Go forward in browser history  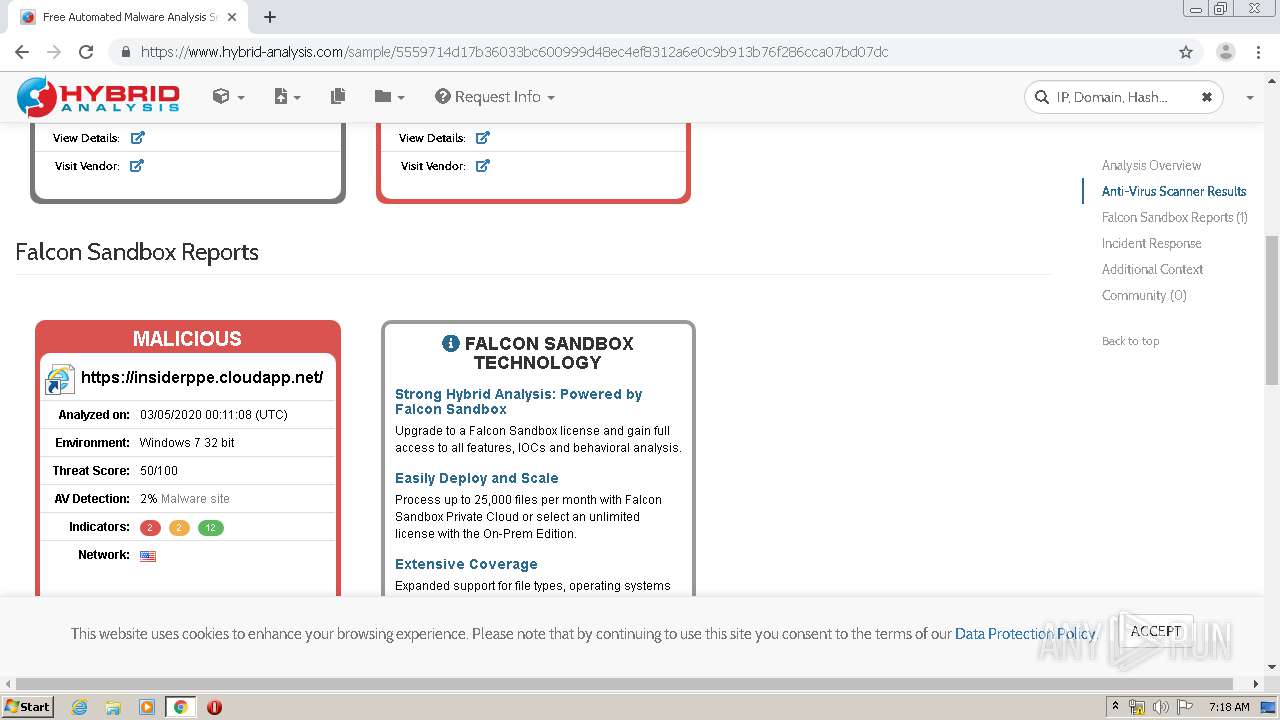[x=54, y=52]
